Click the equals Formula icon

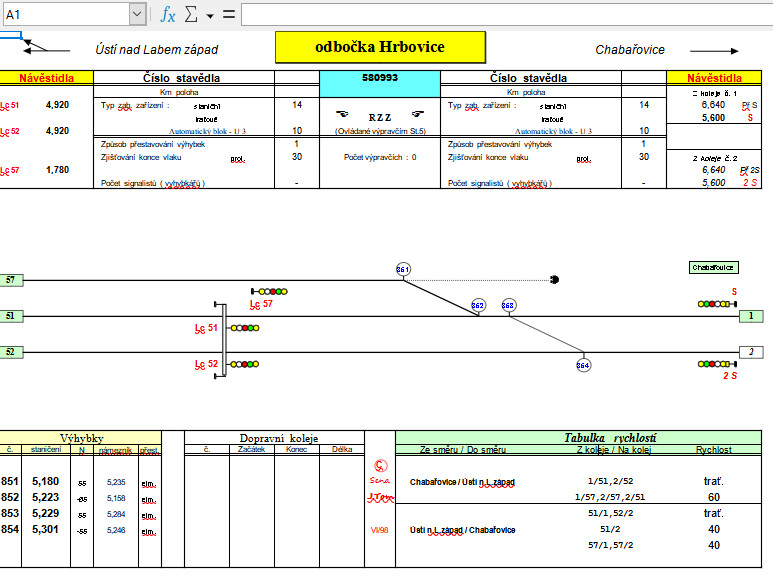229,14
